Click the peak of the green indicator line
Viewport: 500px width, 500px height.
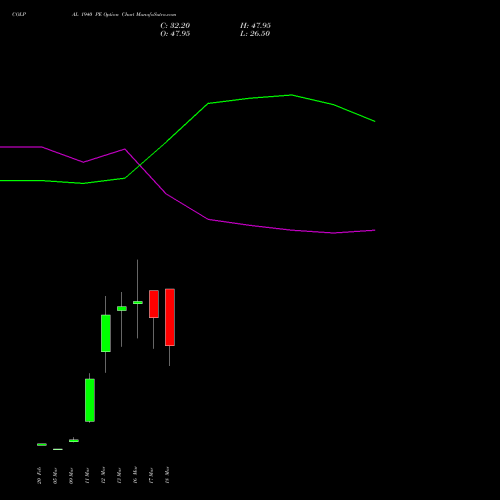pos(291,95)
